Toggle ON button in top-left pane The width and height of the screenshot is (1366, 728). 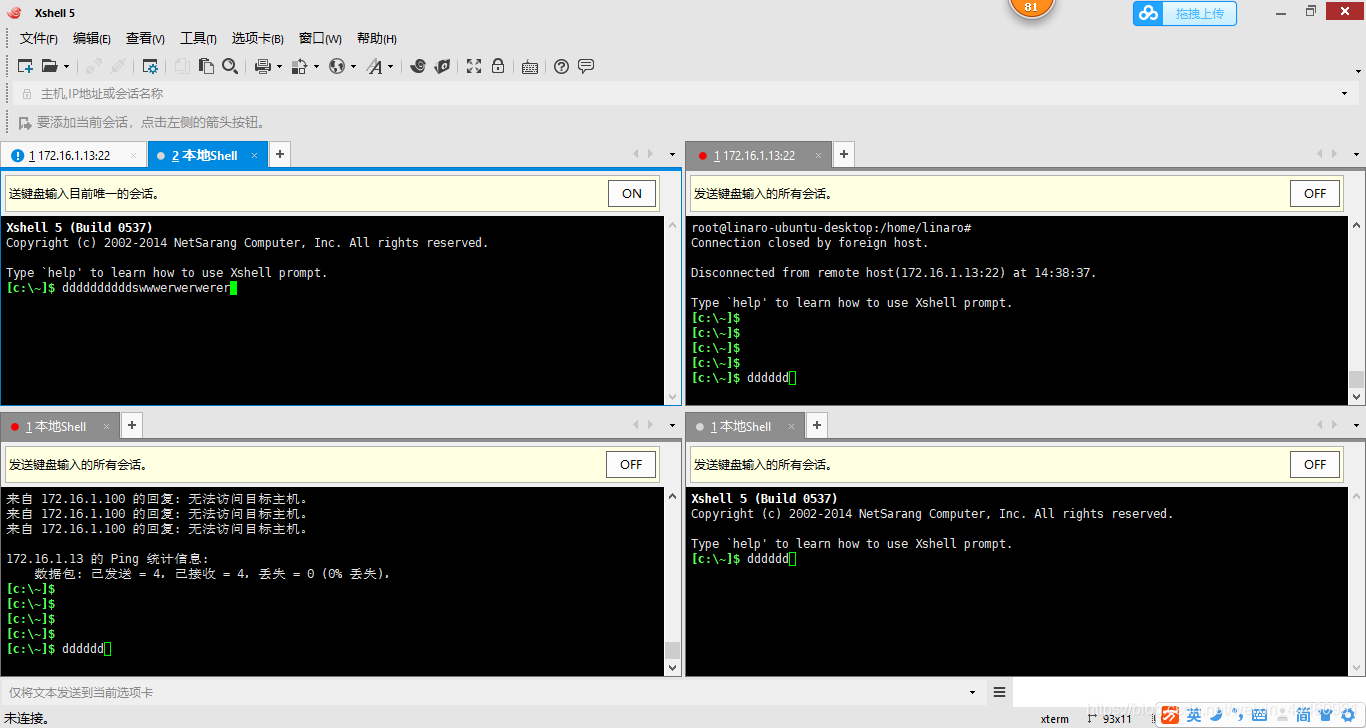[632, 194]
